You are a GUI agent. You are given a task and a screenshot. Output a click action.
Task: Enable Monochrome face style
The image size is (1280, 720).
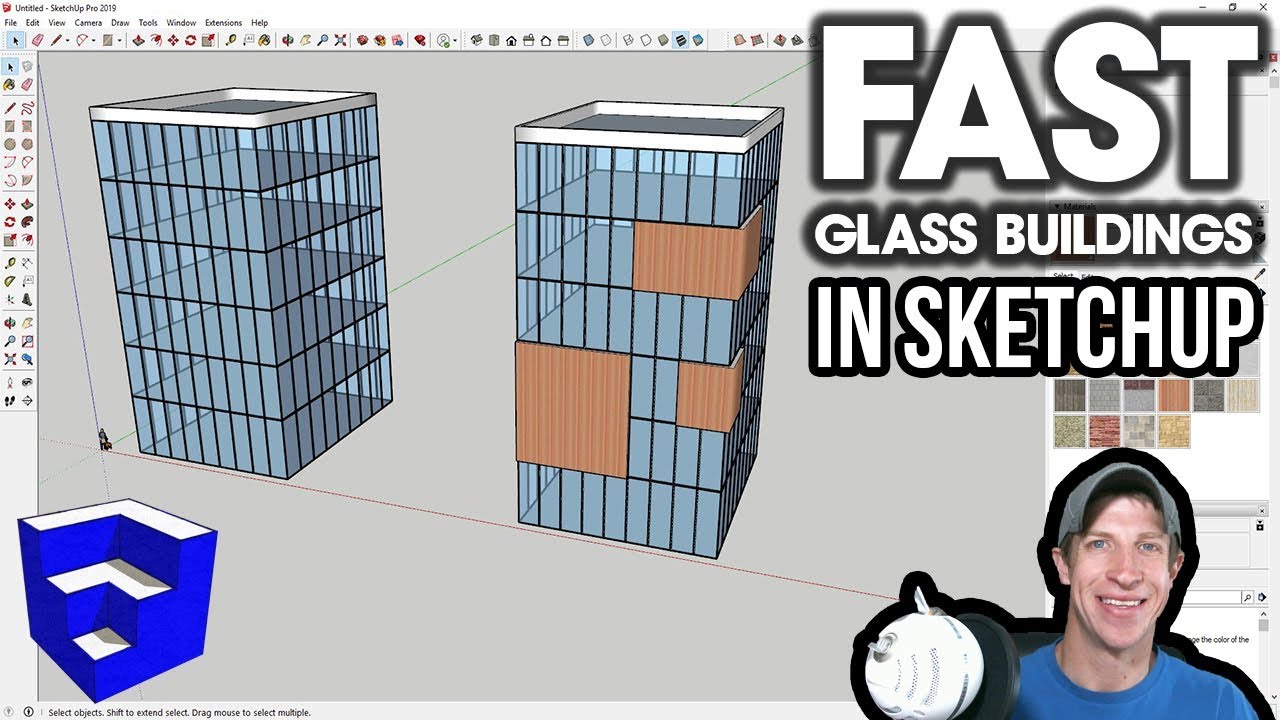(x=698, y=40)
